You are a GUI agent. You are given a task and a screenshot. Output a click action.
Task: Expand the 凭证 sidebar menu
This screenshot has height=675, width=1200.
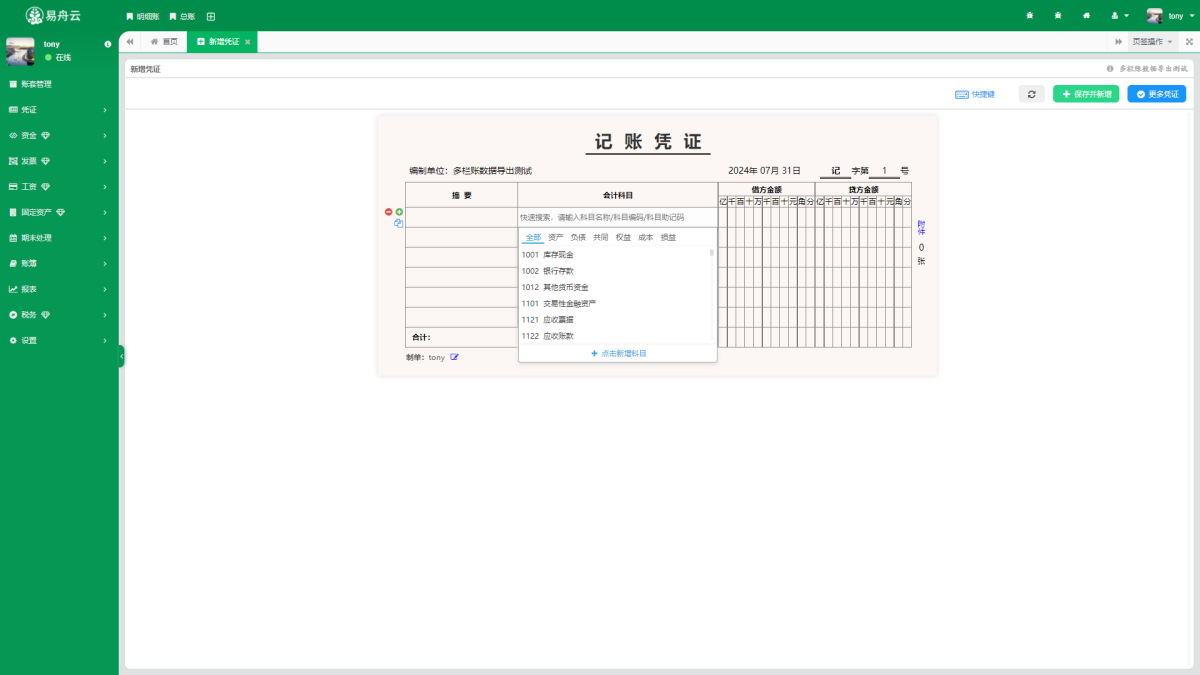pos(59,109)
